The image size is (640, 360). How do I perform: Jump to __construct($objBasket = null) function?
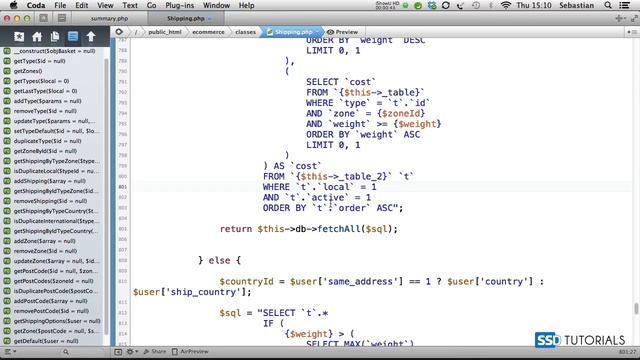(x=54, y=51)
